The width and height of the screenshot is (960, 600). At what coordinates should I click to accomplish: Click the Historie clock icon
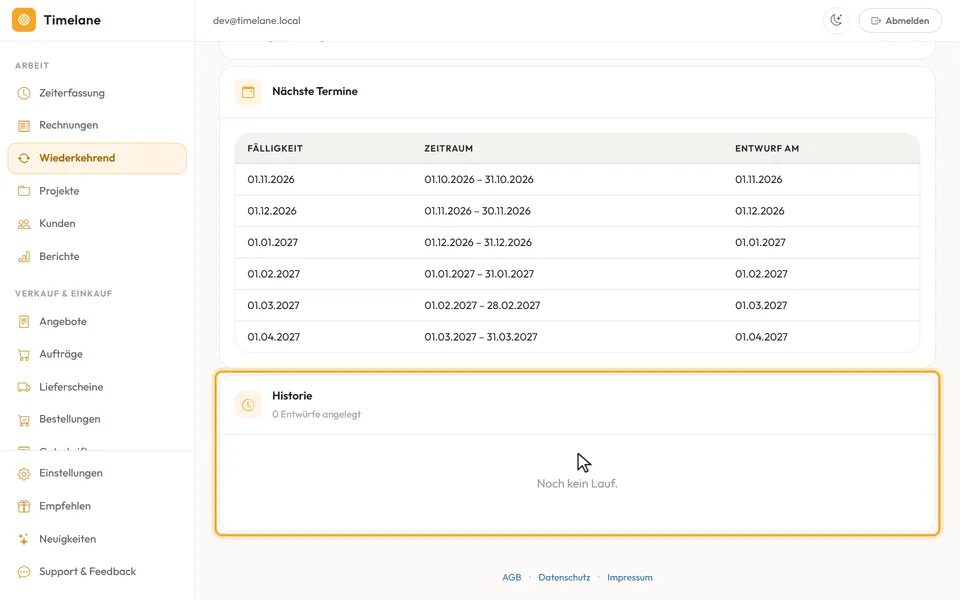(x=248, y=405)
